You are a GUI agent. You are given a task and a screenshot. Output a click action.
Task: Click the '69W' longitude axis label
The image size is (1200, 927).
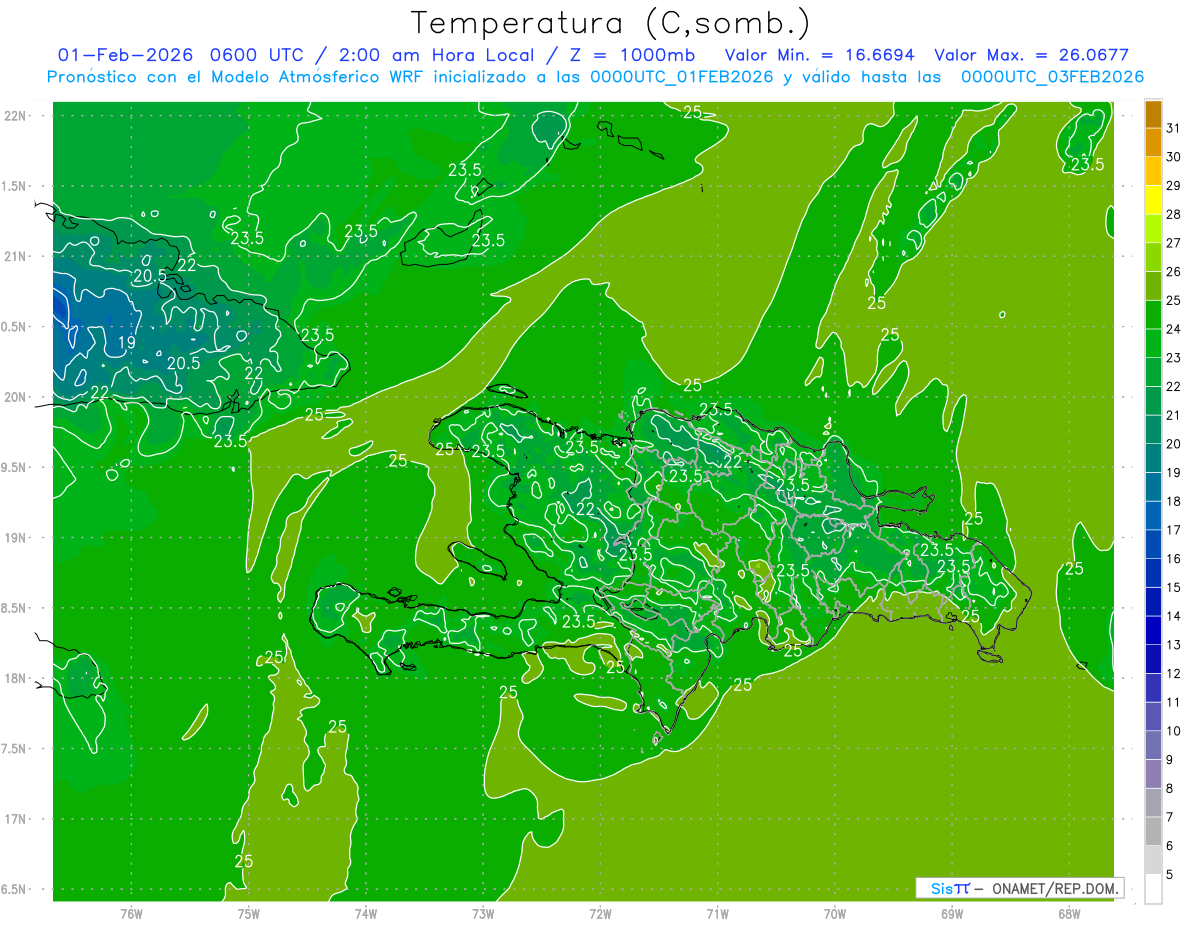[952, 914]
